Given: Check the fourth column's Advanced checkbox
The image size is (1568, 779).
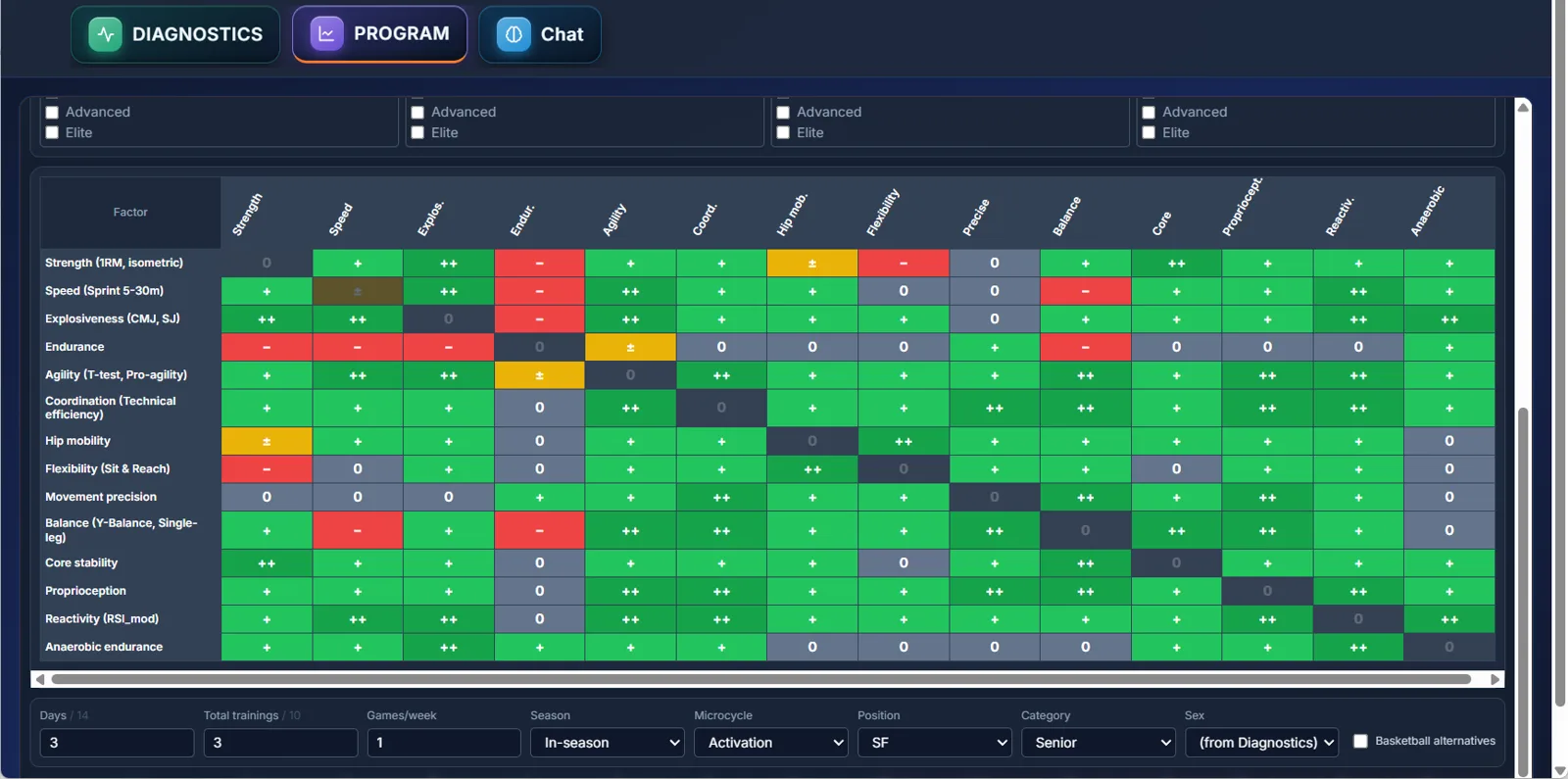Looking at the screenshot, I should (x=1149, y=112).
